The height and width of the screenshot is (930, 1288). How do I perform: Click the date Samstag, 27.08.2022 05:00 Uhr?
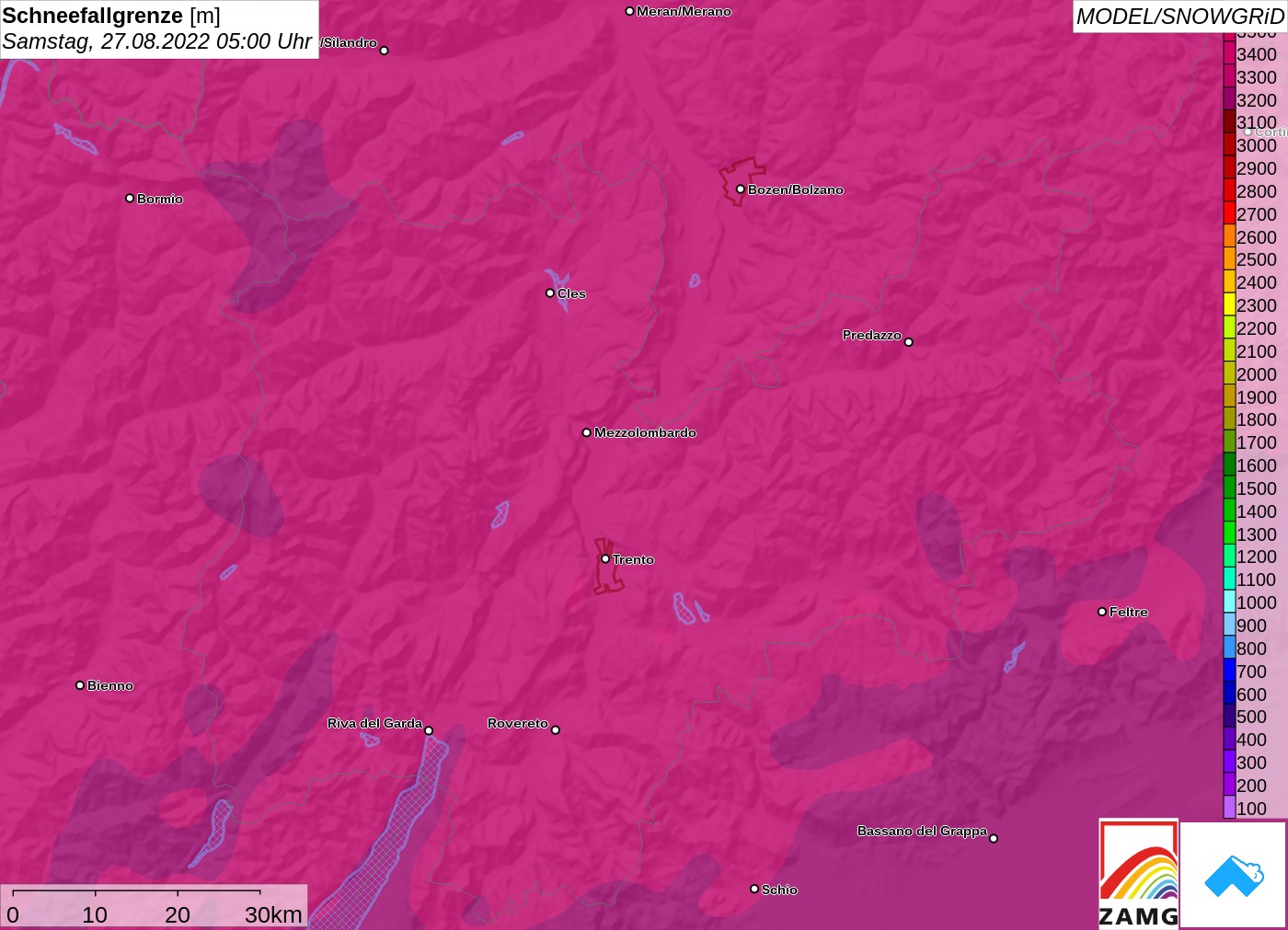[156, 41]
